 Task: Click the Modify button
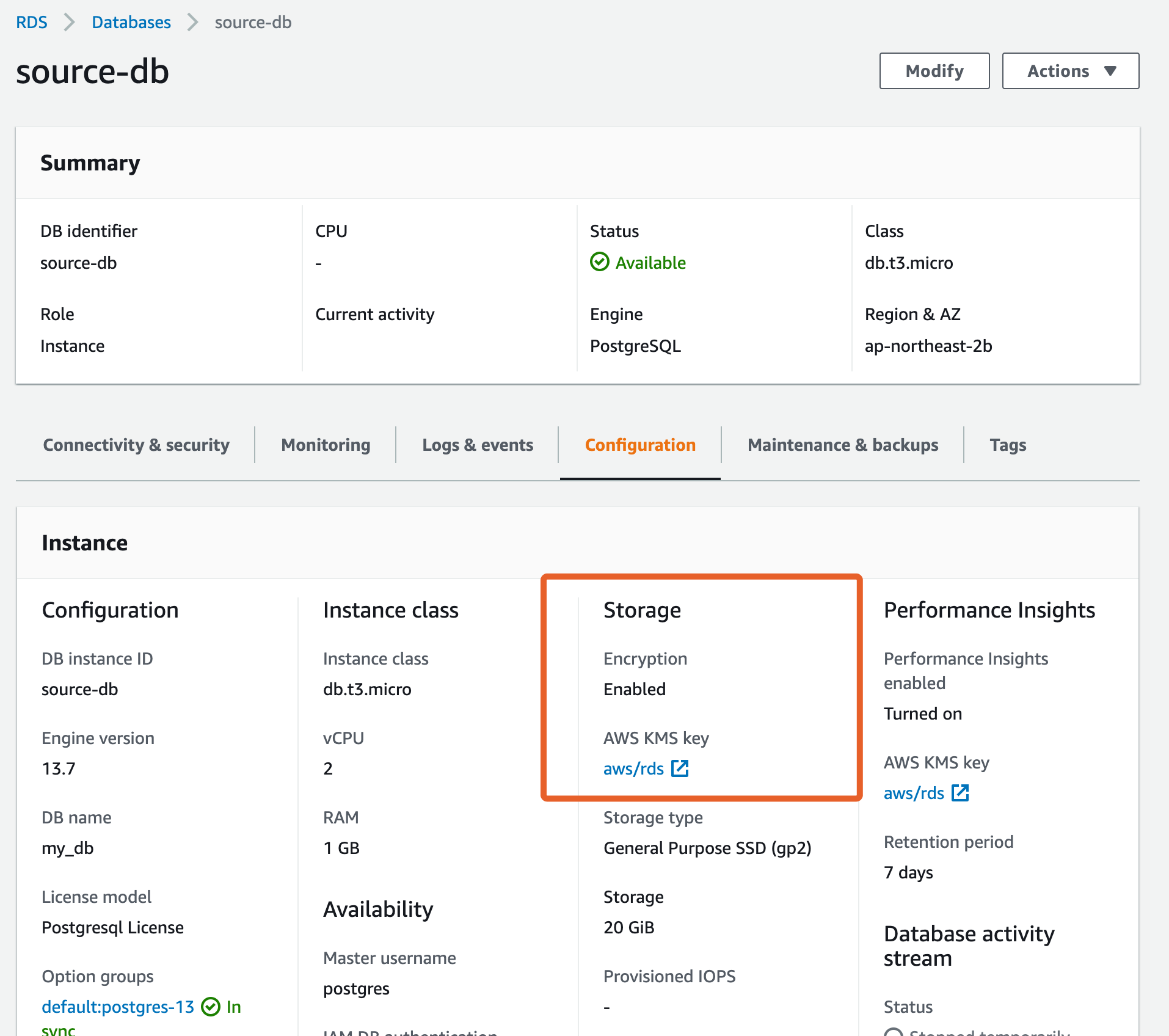(934, 71)
